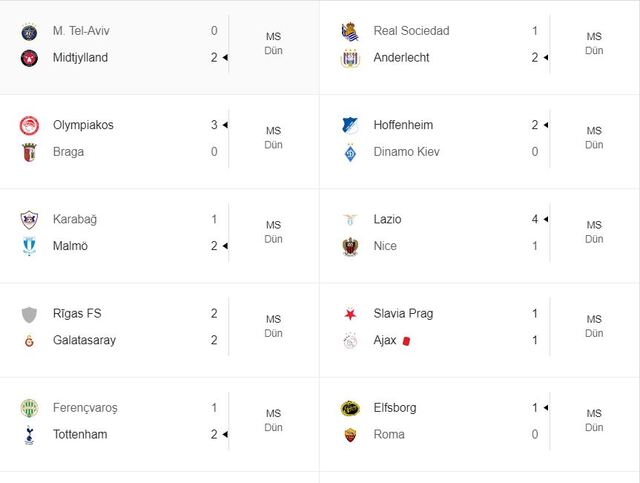Viewport: 640px width, 483px height.
Task: Click the Hoffenheim team logo
Action: click(x=350, y=125)
